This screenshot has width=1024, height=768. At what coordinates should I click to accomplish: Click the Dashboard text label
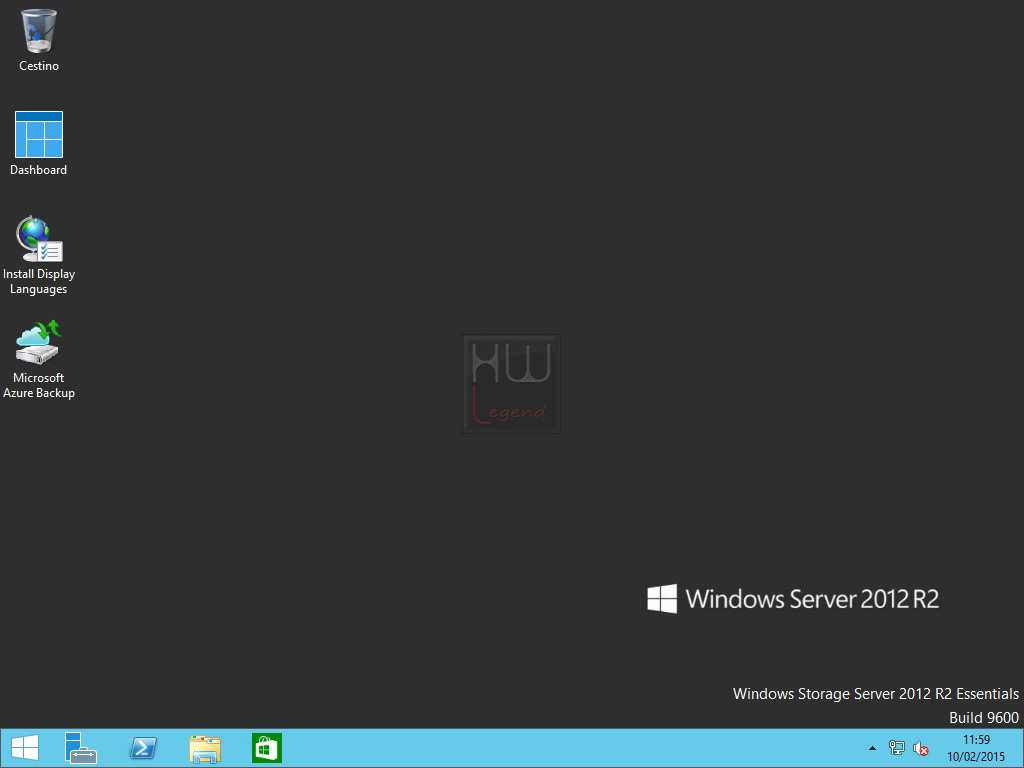click(39, 170)
